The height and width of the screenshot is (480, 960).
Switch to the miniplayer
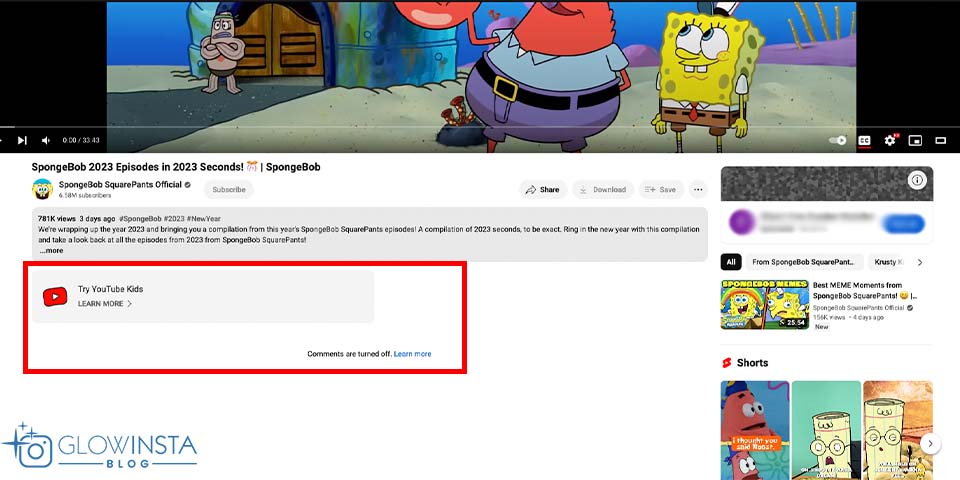coord(915,140)
